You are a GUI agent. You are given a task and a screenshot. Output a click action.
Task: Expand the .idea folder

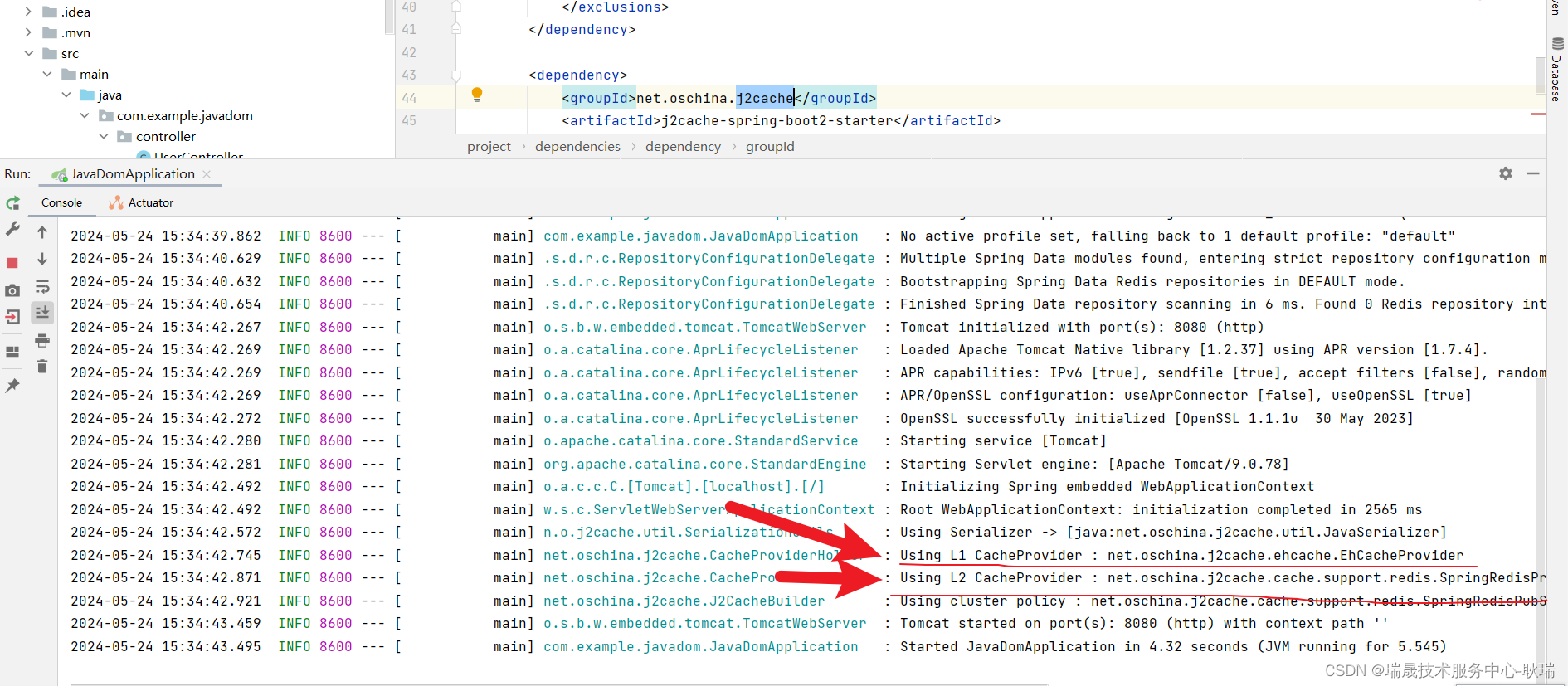[28, 12]
